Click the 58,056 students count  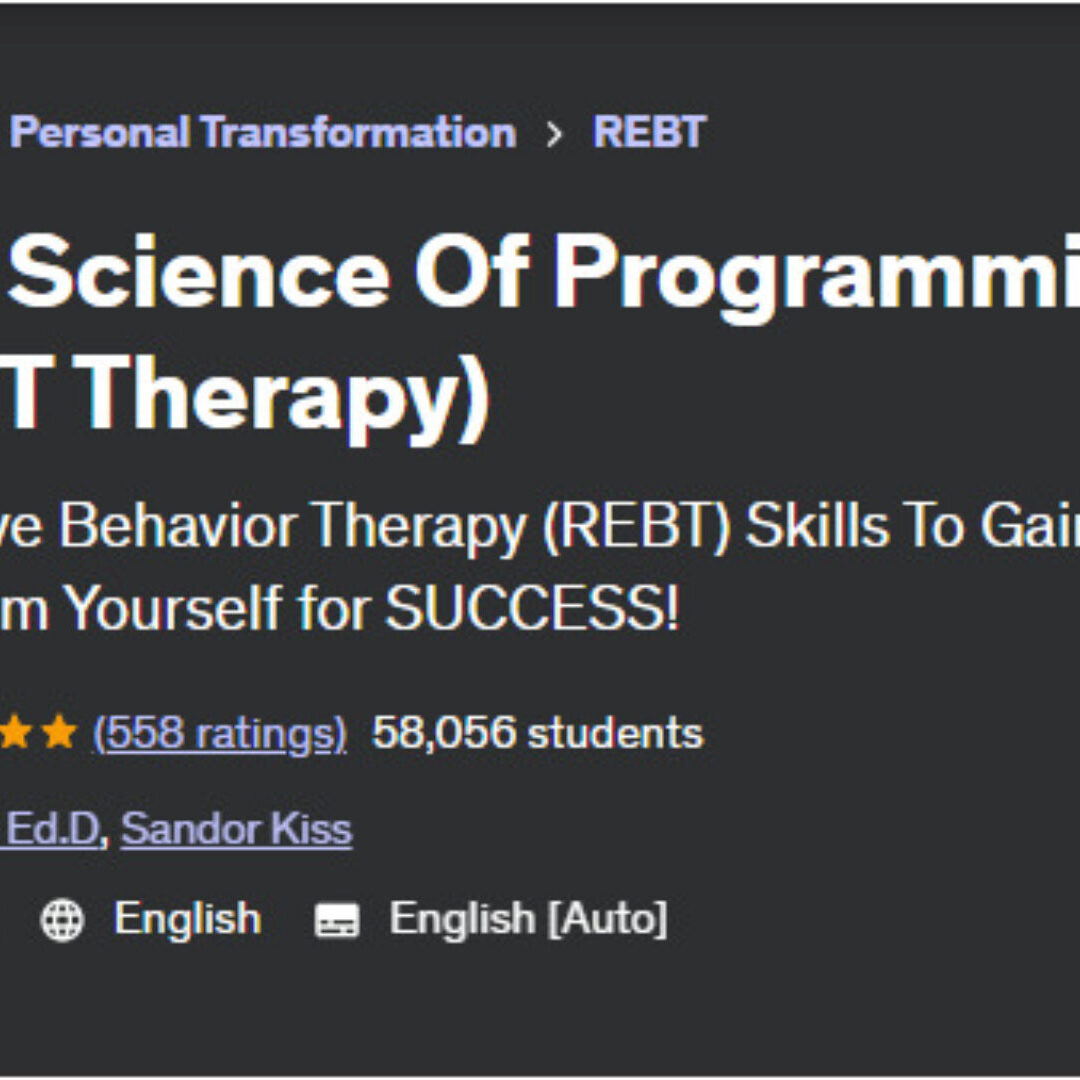(537, 733)
